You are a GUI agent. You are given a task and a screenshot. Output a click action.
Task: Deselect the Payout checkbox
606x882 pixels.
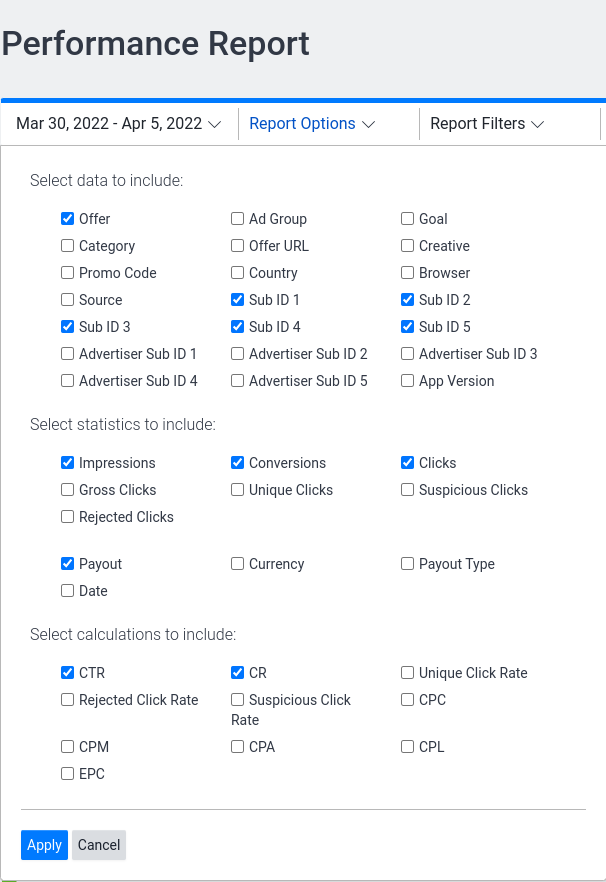click(x=68, y=564)
